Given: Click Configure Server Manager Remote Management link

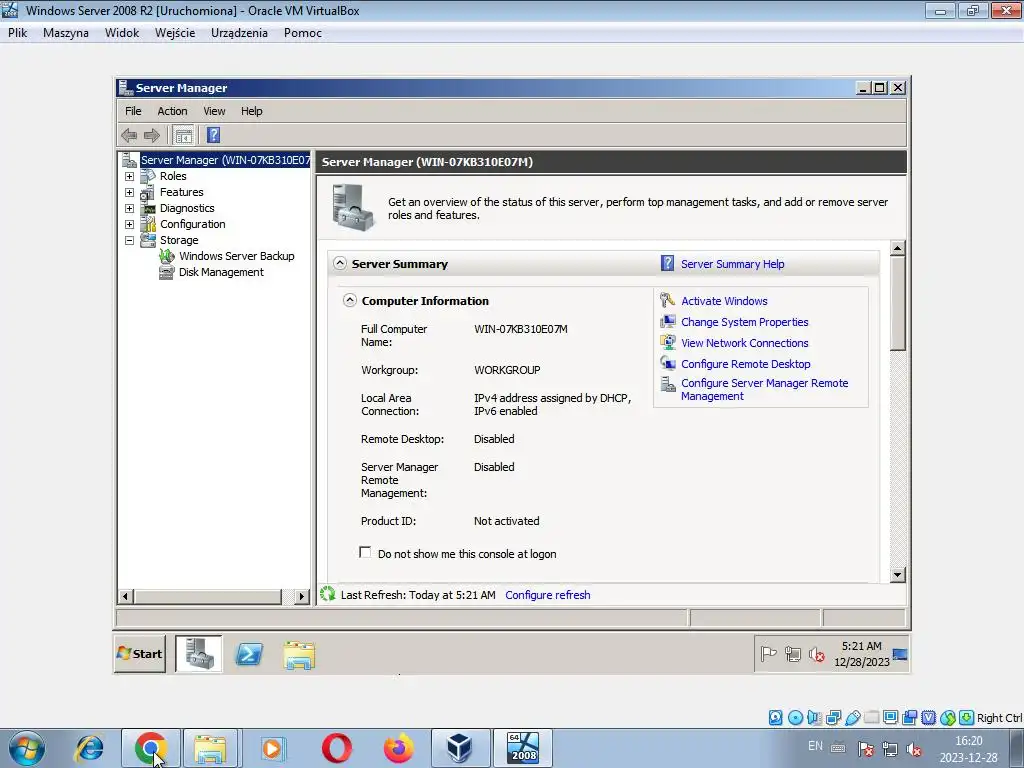Looking at the screenshot, I should (x=765, y=389).
